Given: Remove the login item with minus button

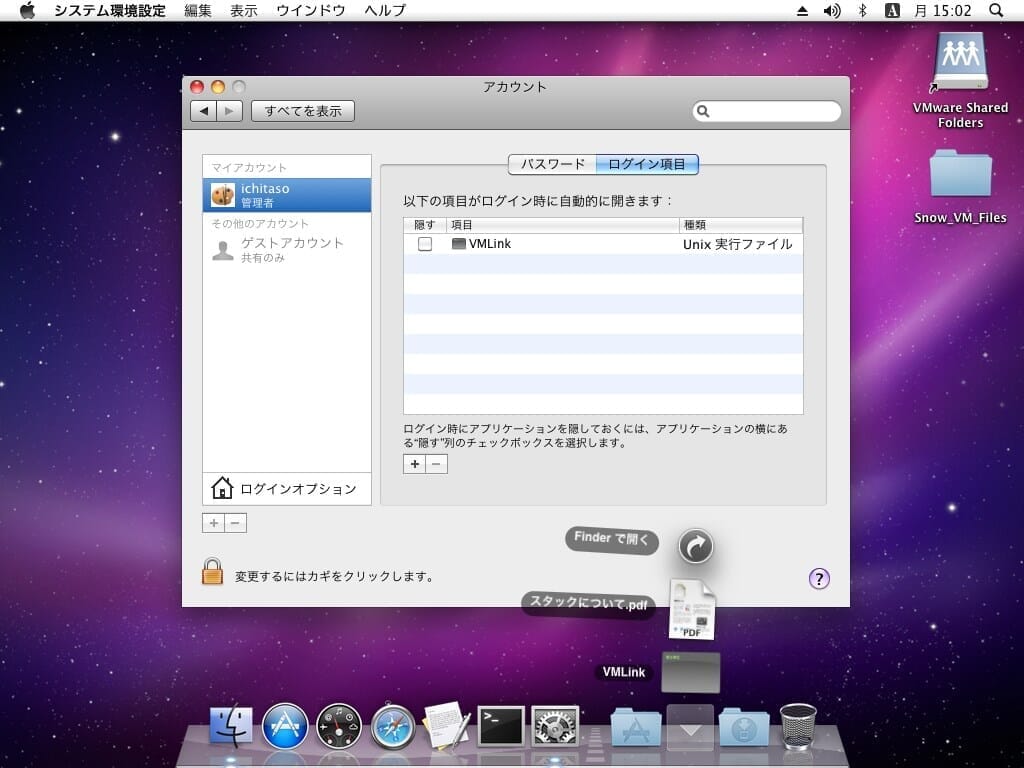Looking at the screenshot, I should pyautogui.click(x=437, y=464).
